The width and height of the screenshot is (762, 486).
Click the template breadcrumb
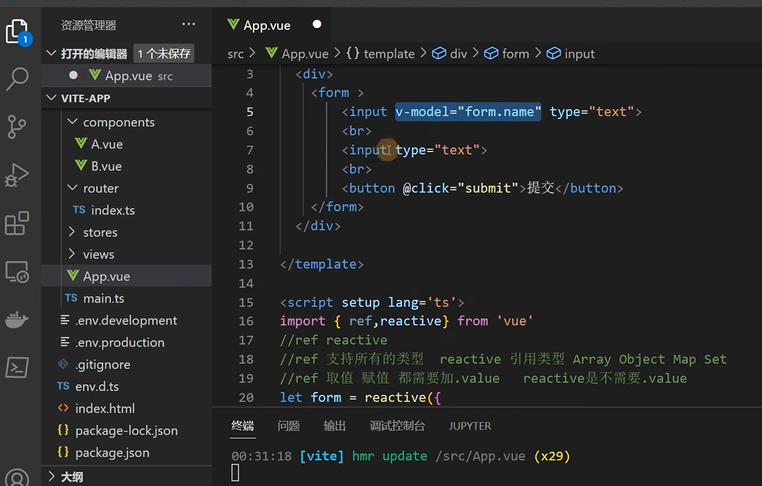coord(381,53)
